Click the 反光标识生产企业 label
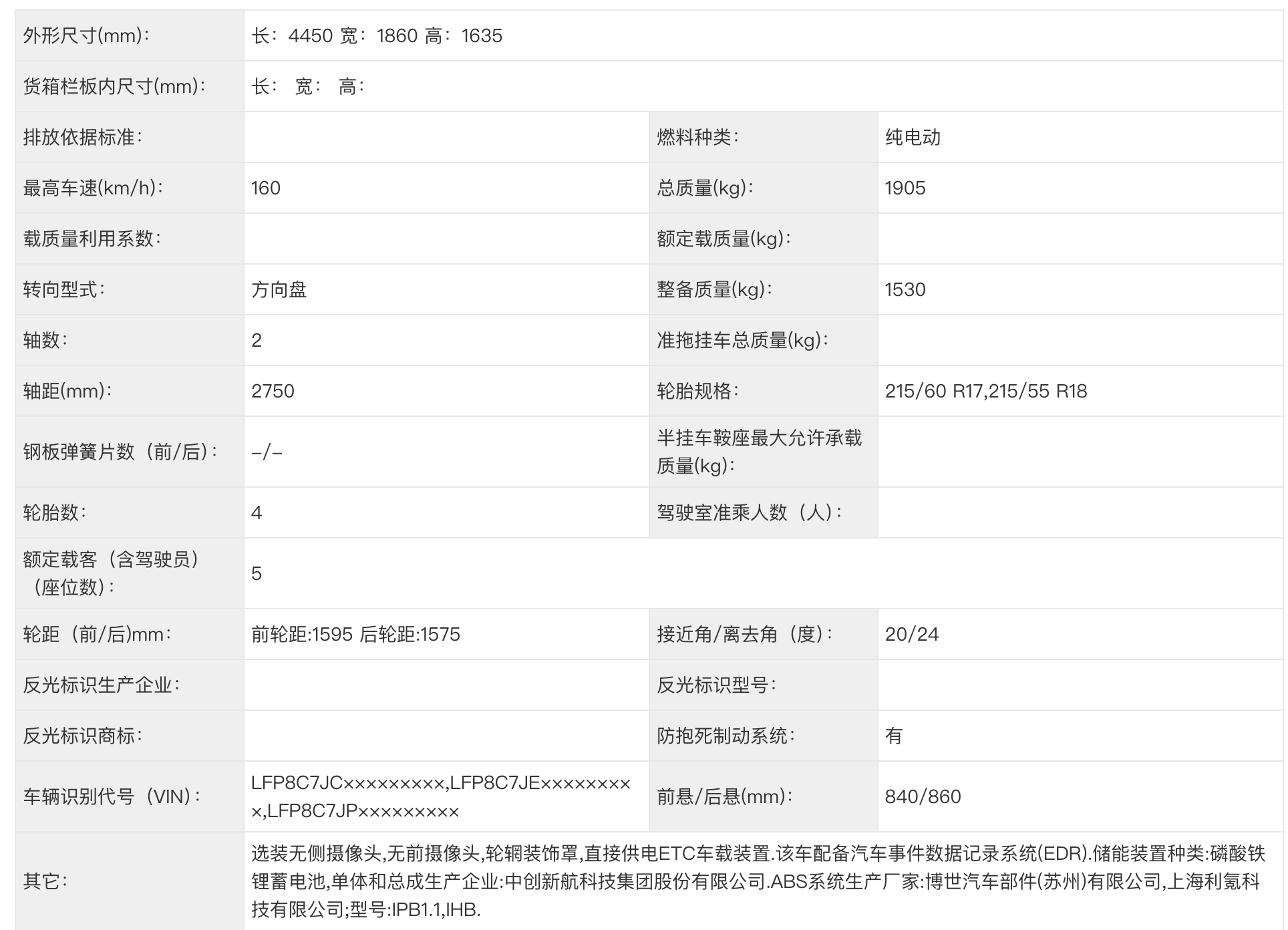The image size is (1288, 930). coord(102,685)
